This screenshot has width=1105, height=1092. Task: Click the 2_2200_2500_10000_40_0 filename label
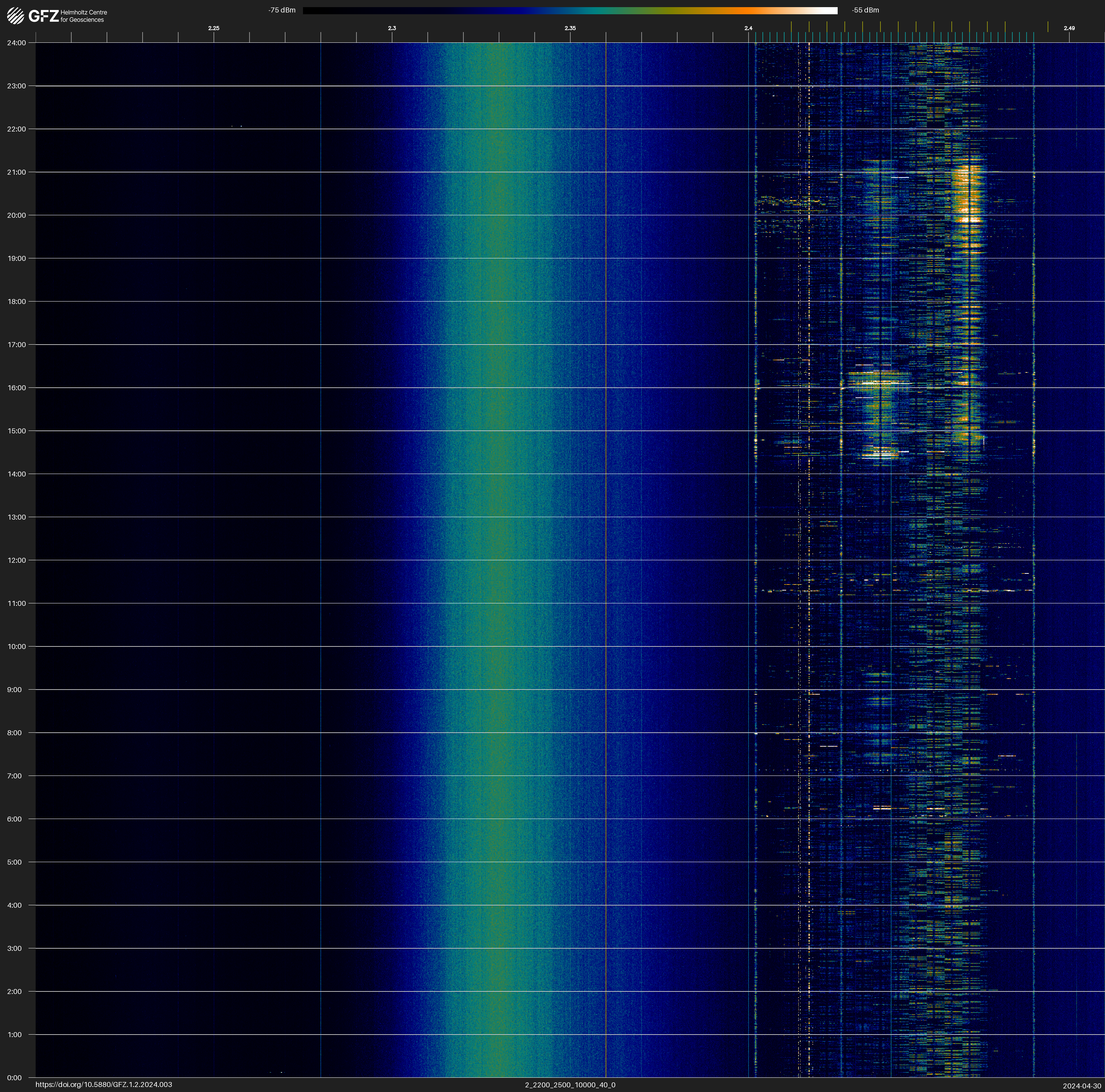coord(570,1085)
